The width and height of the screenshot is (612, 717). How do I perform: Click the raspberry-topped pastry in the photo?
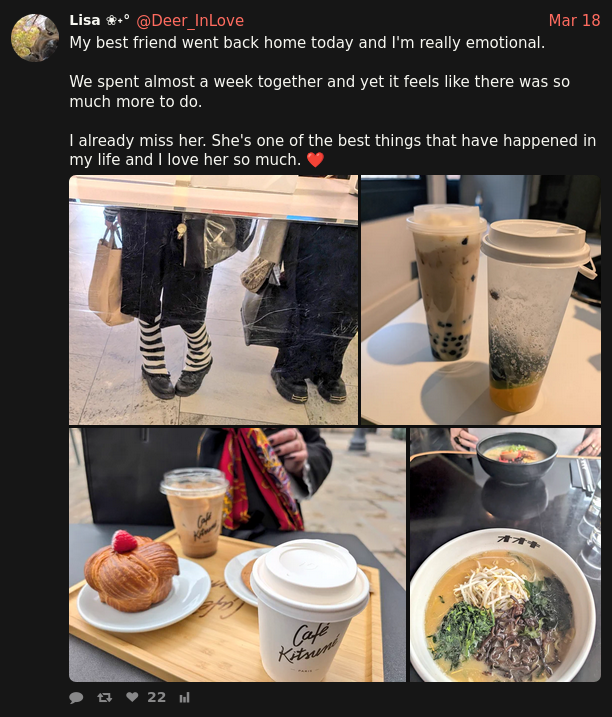click(131, 572)
